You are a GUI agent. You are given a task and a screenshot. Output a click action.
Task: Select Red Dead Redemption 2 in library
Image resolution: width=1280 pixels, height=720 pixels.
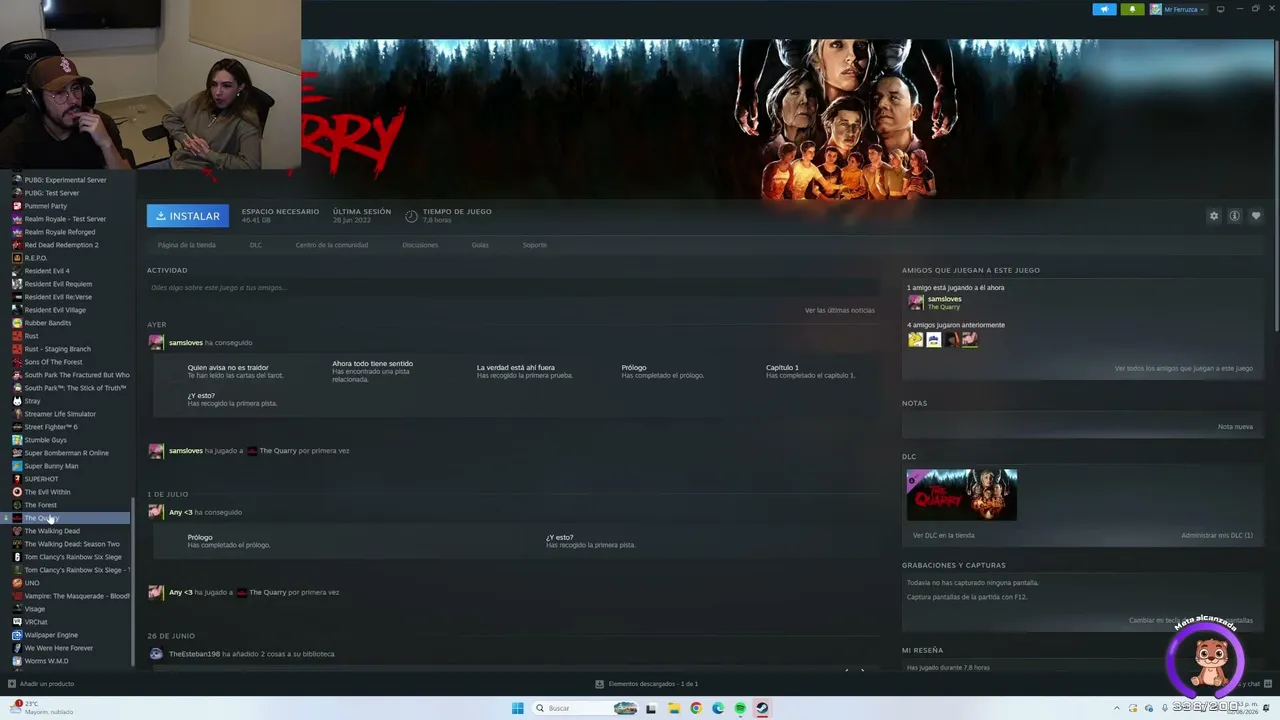click(x=61, y=245)
